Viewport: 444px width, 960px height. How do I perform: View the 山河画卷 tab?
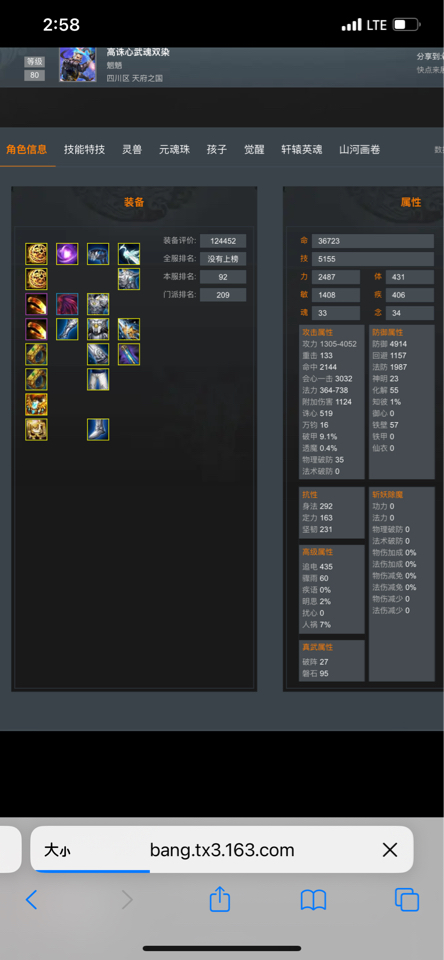pos(359,149)
